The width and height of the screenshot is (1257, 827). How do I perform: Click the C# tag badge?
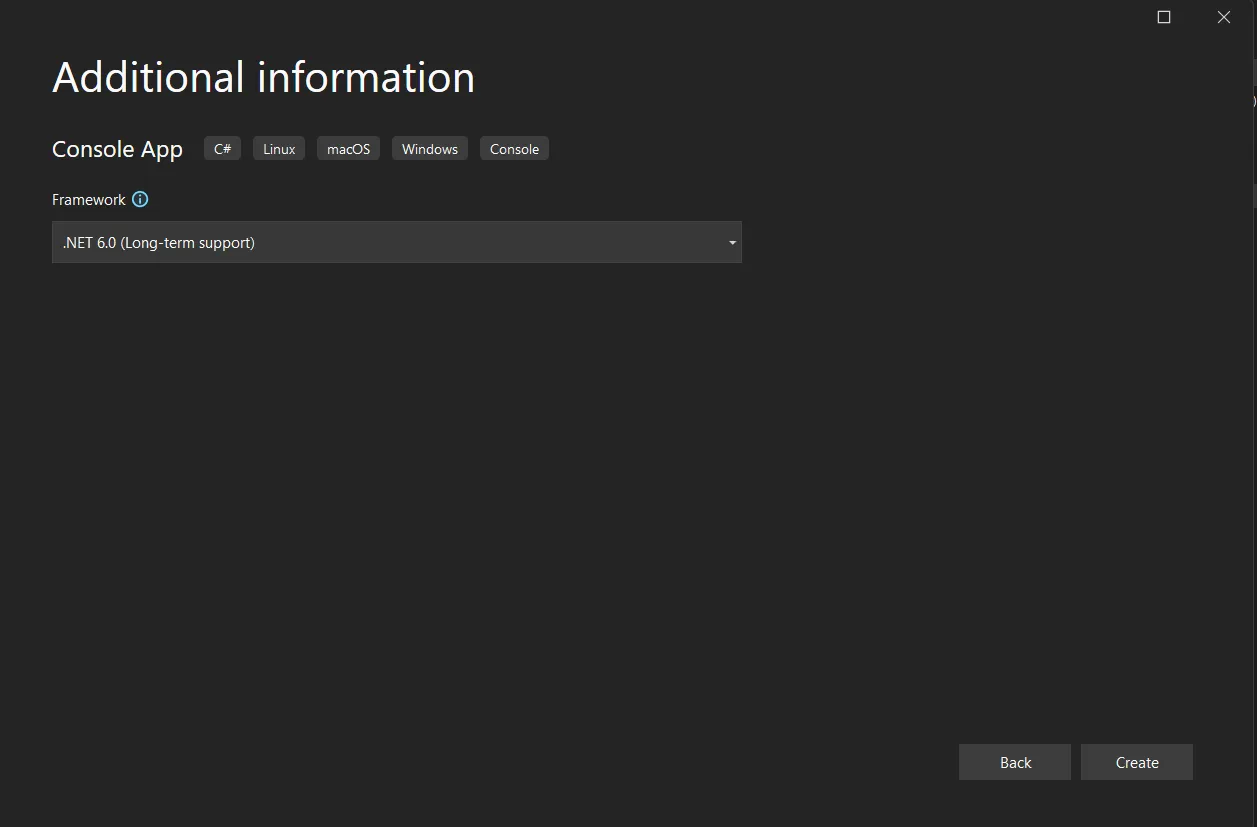click(222, 149)
